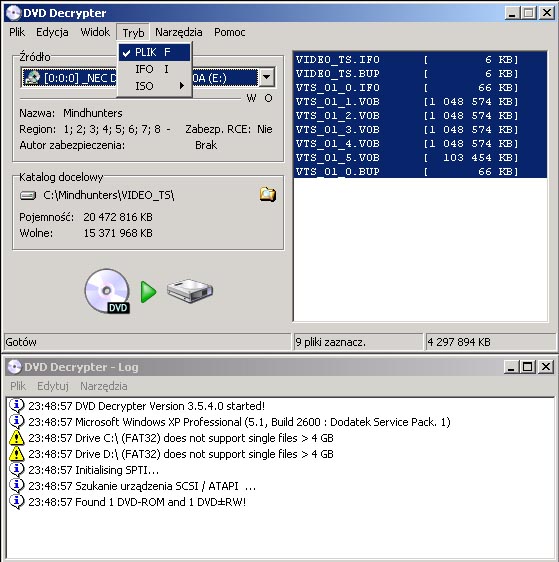Click the Found 1 DVD-ROM log entry text
Viewport: 559px width, 562px height.
click(x=137, y=502)
